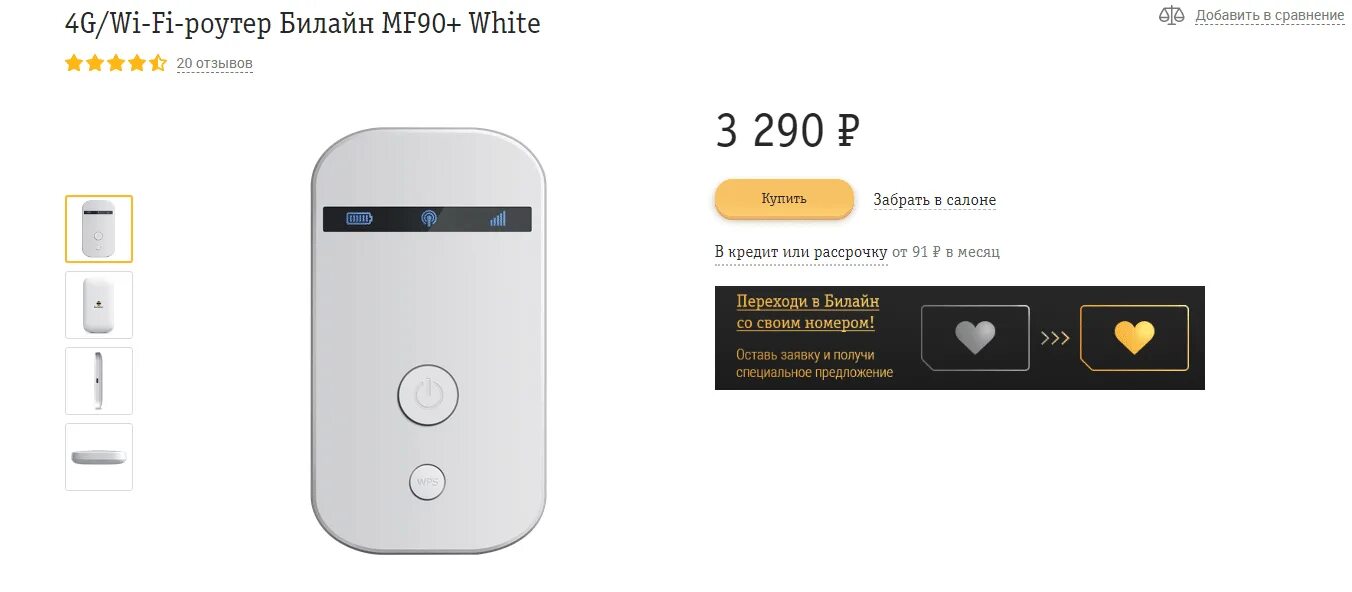Select the side view router thumbnail
1352x592 pixels.
99,381
